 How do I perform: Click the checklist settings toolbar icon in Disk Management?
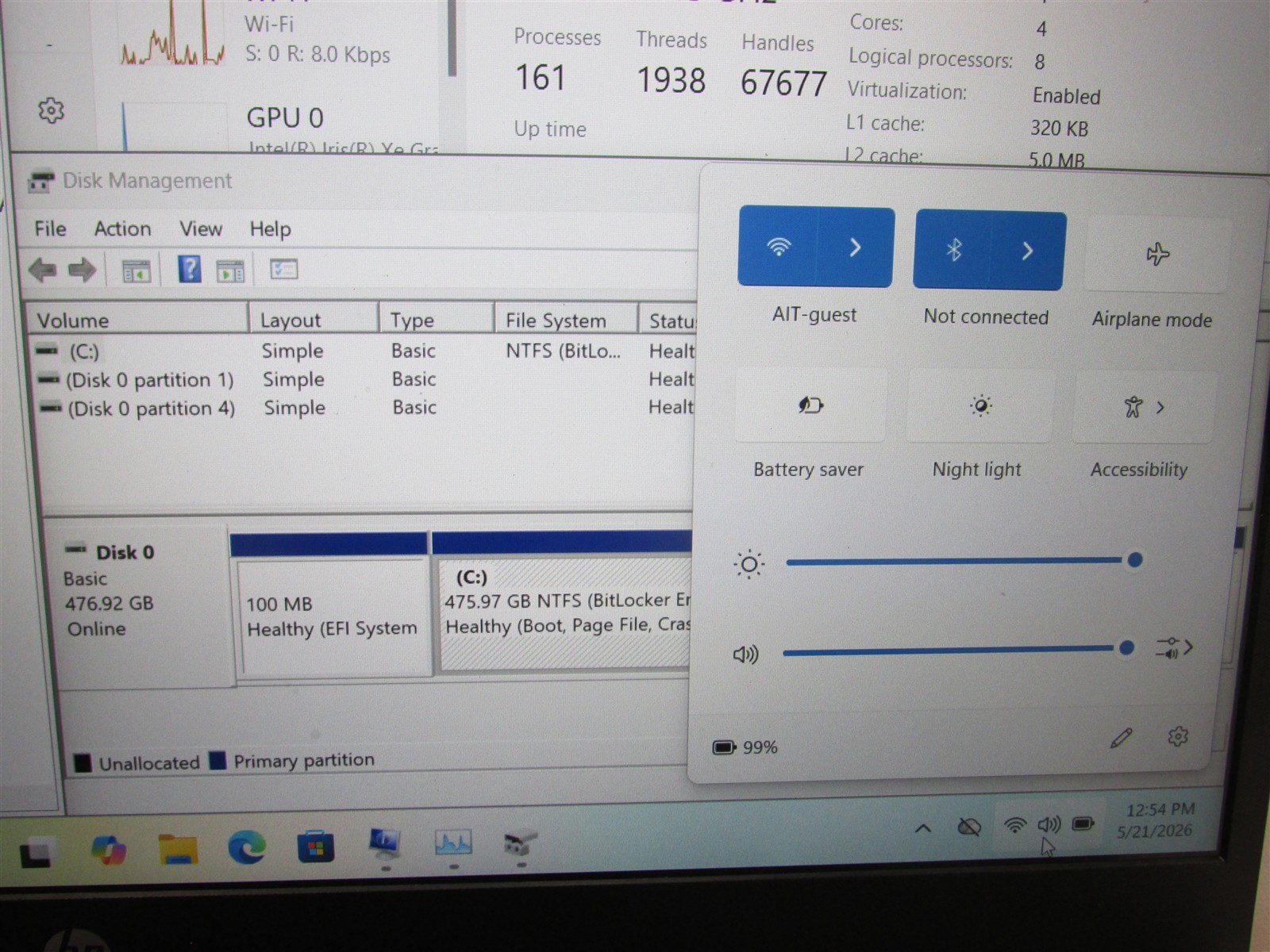coord(283,270)
